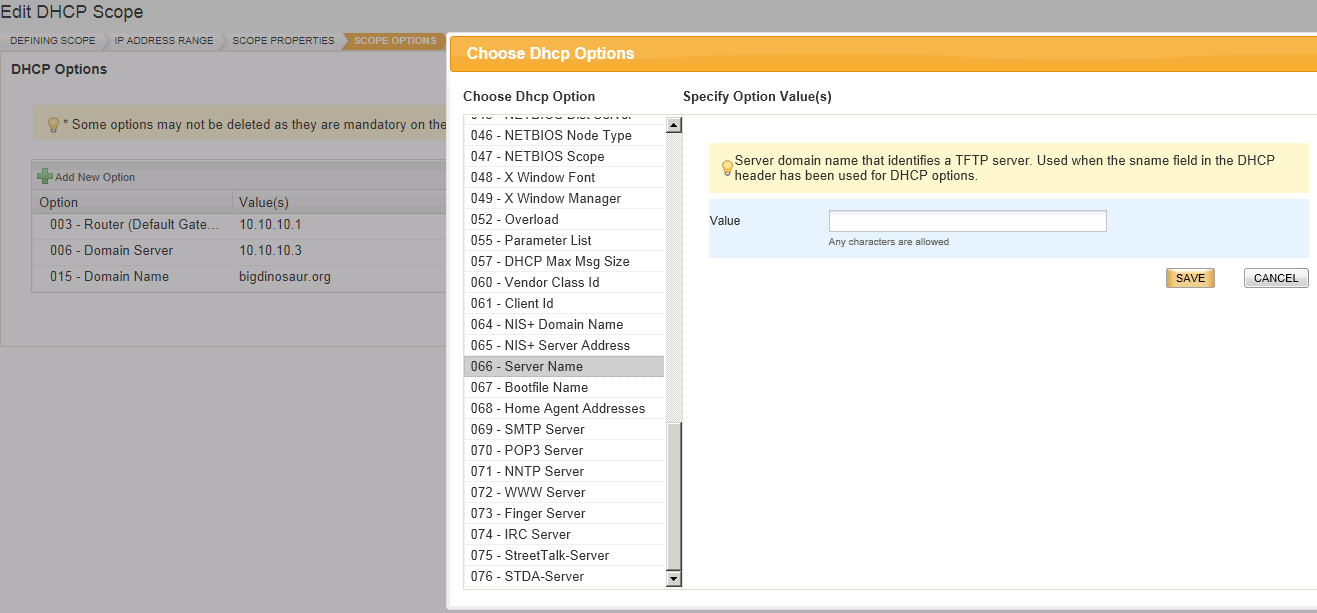The image size is (1317, 613).
Task: Select option 071 - NNTP Server
Action: pos(564,471)
